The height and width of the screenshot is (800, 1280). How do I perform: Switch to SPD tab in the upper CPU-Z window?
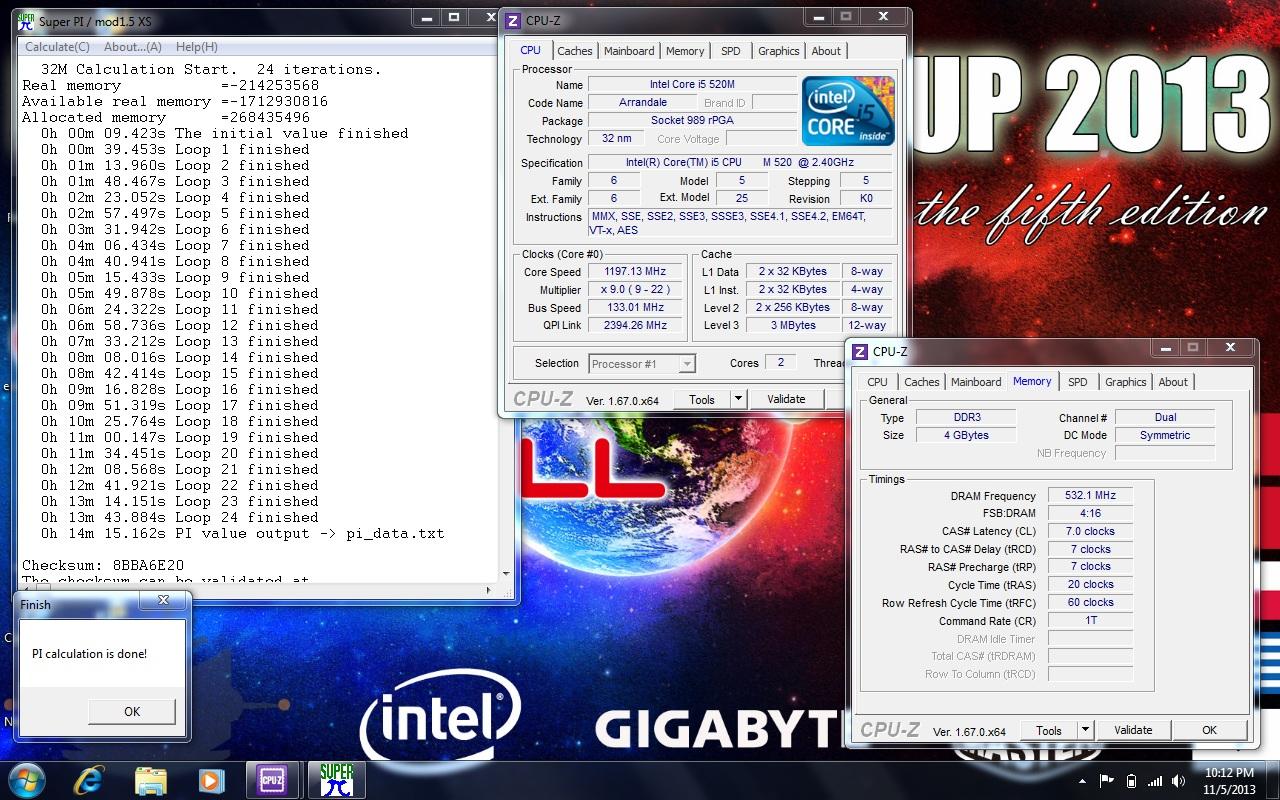coord(731,51)
